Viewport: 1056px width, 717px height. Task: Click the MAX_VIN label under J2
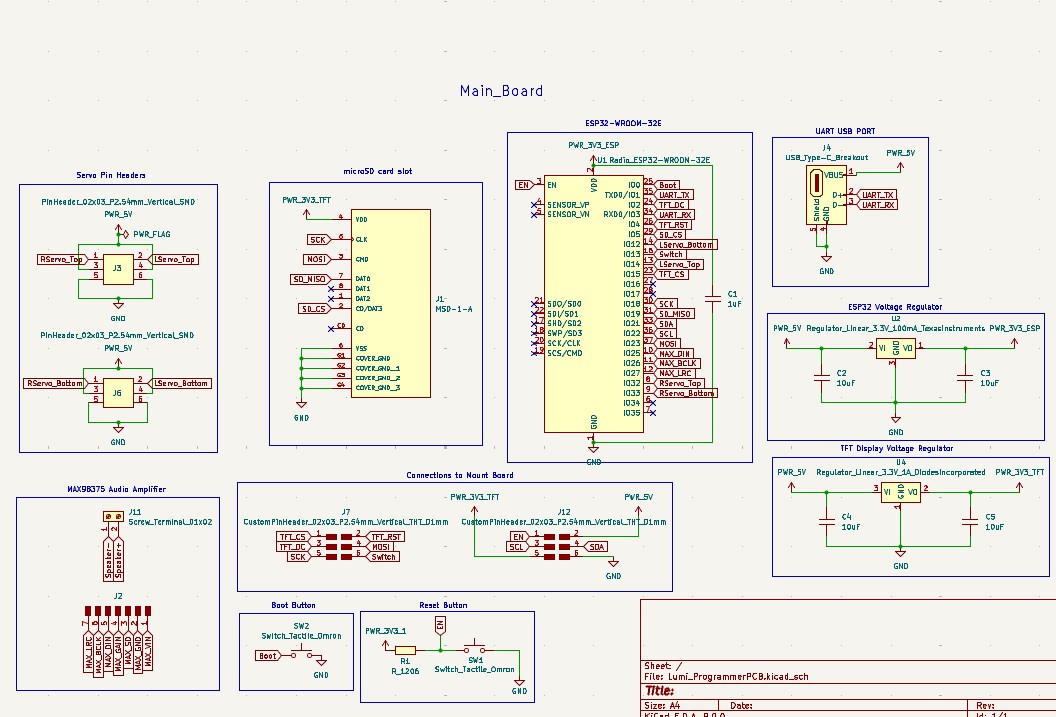coord(147,650)
